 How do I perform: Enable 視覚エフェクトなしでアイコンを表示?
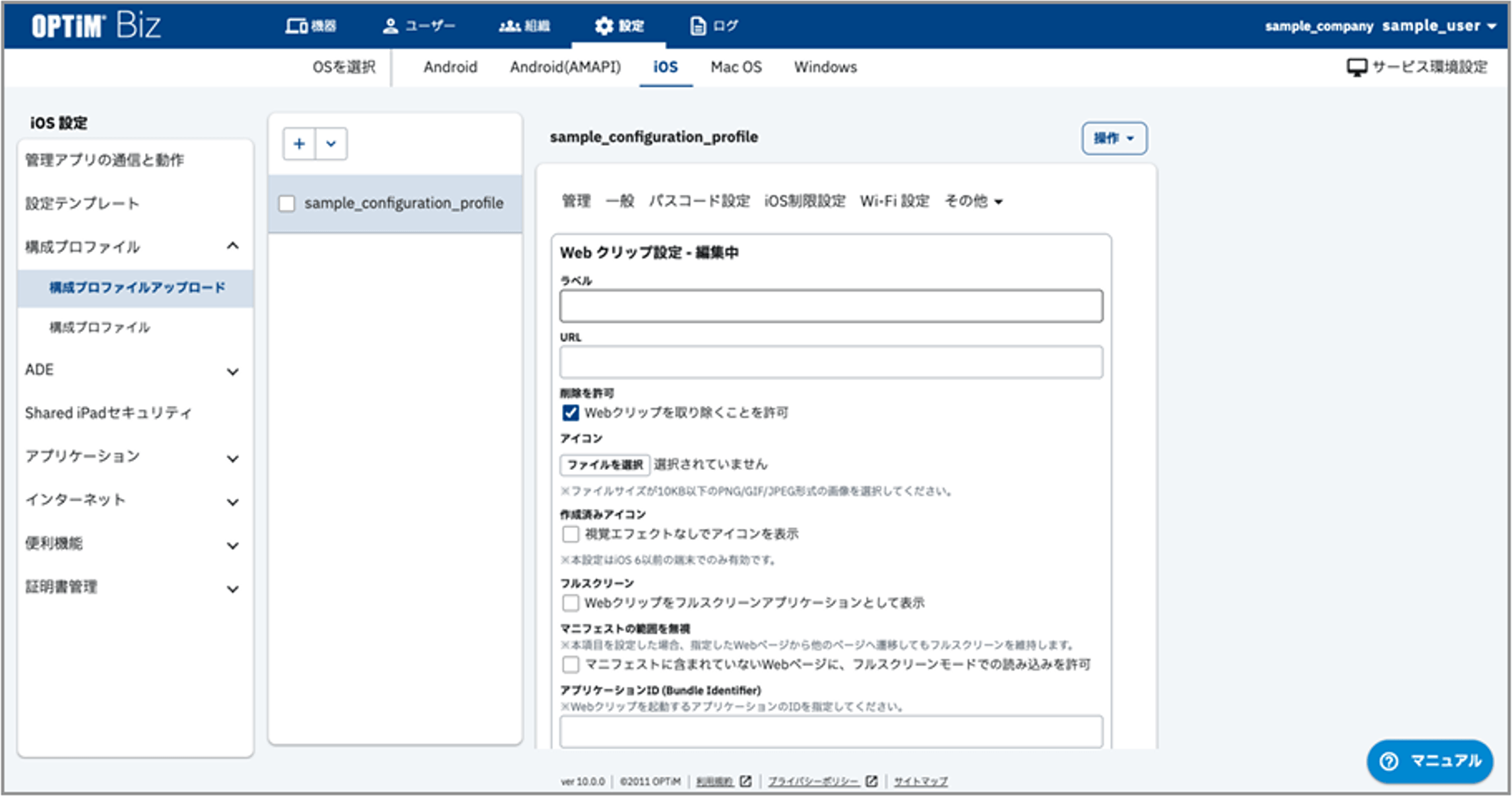(569, 533)
